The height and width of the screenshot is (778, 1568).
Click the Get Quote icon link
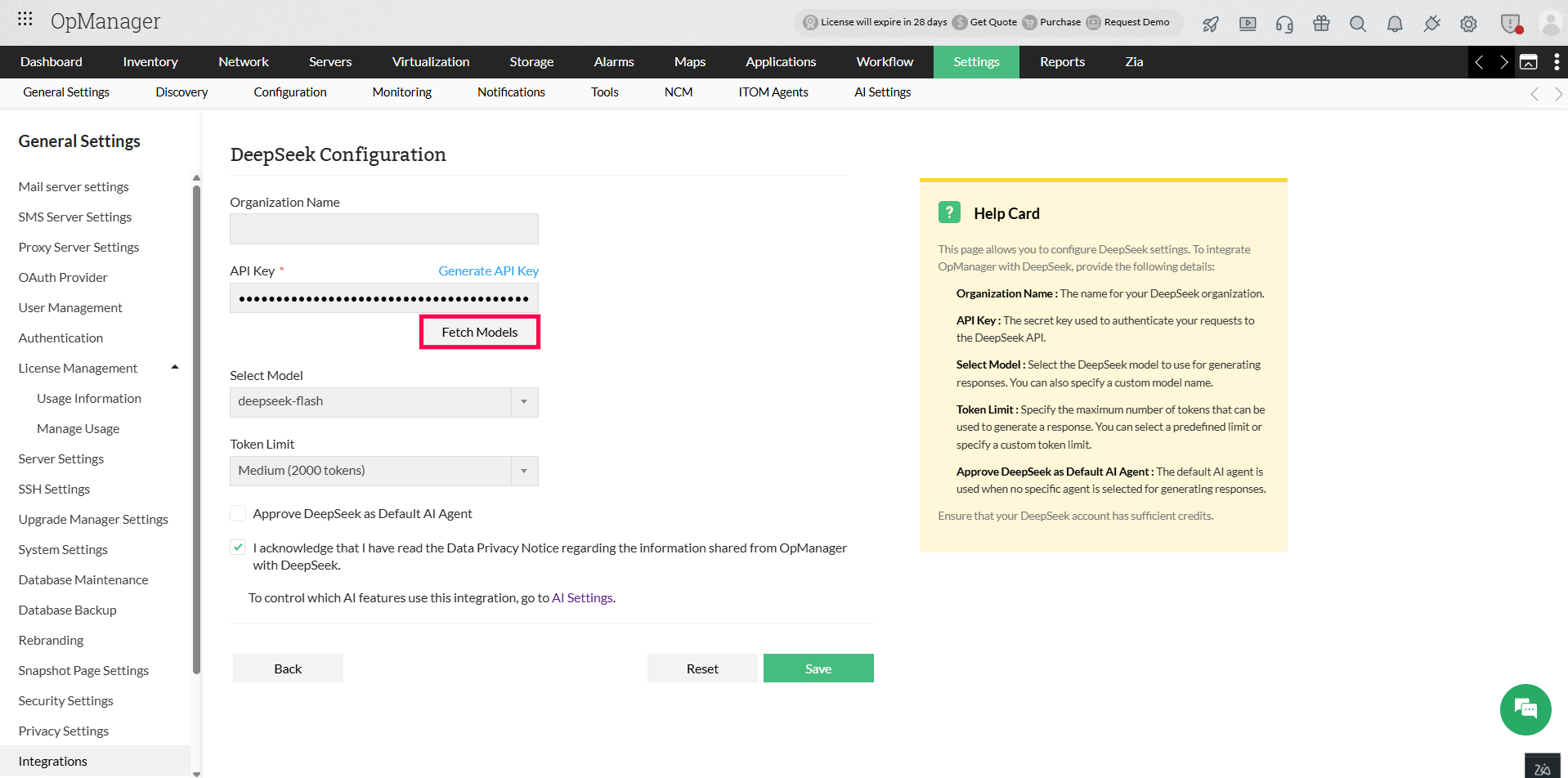(x=985, y=22)
